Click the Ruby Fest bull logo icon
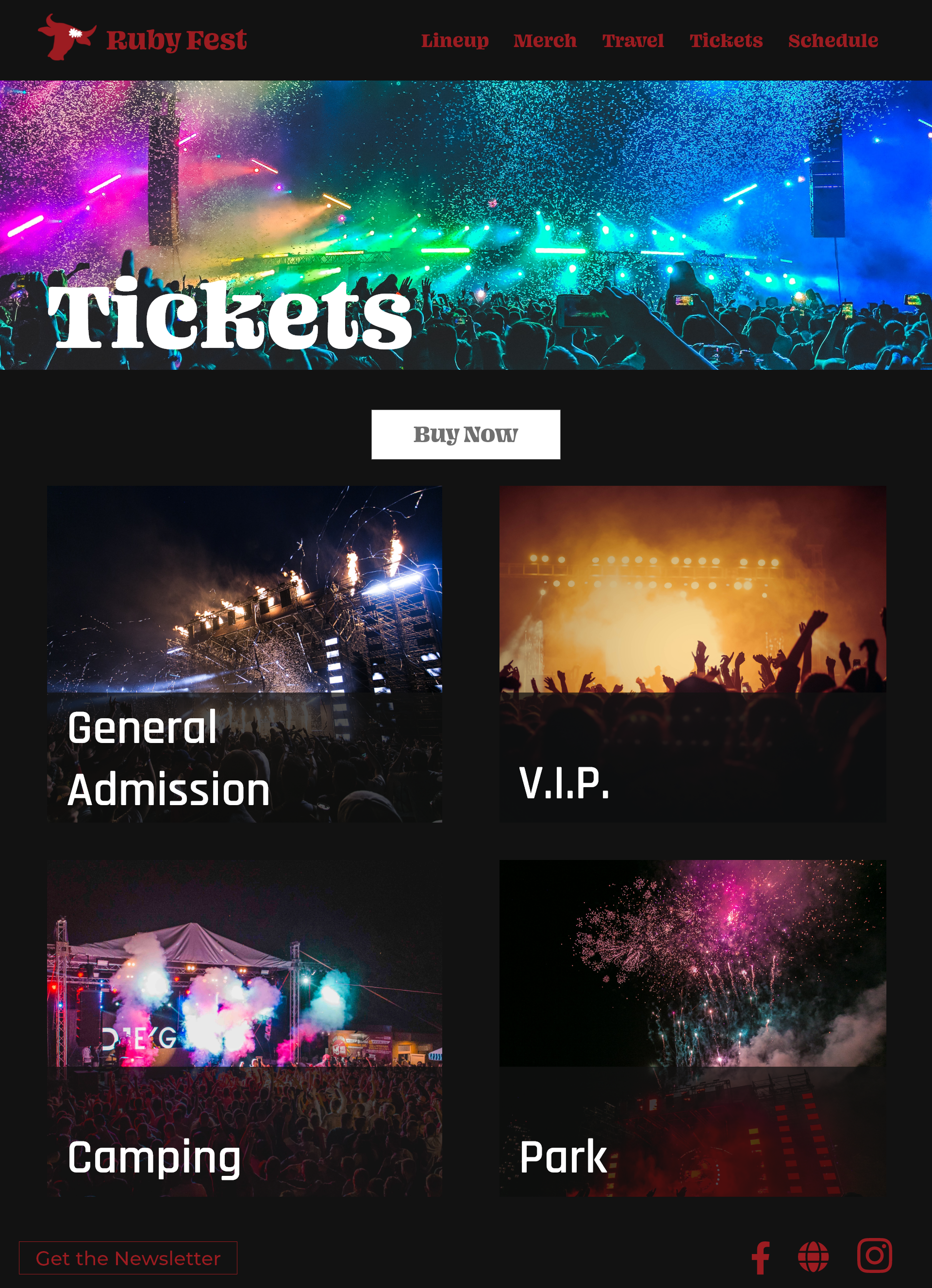Viewport: 932px width, 1288px height. (x=67, y=37)
